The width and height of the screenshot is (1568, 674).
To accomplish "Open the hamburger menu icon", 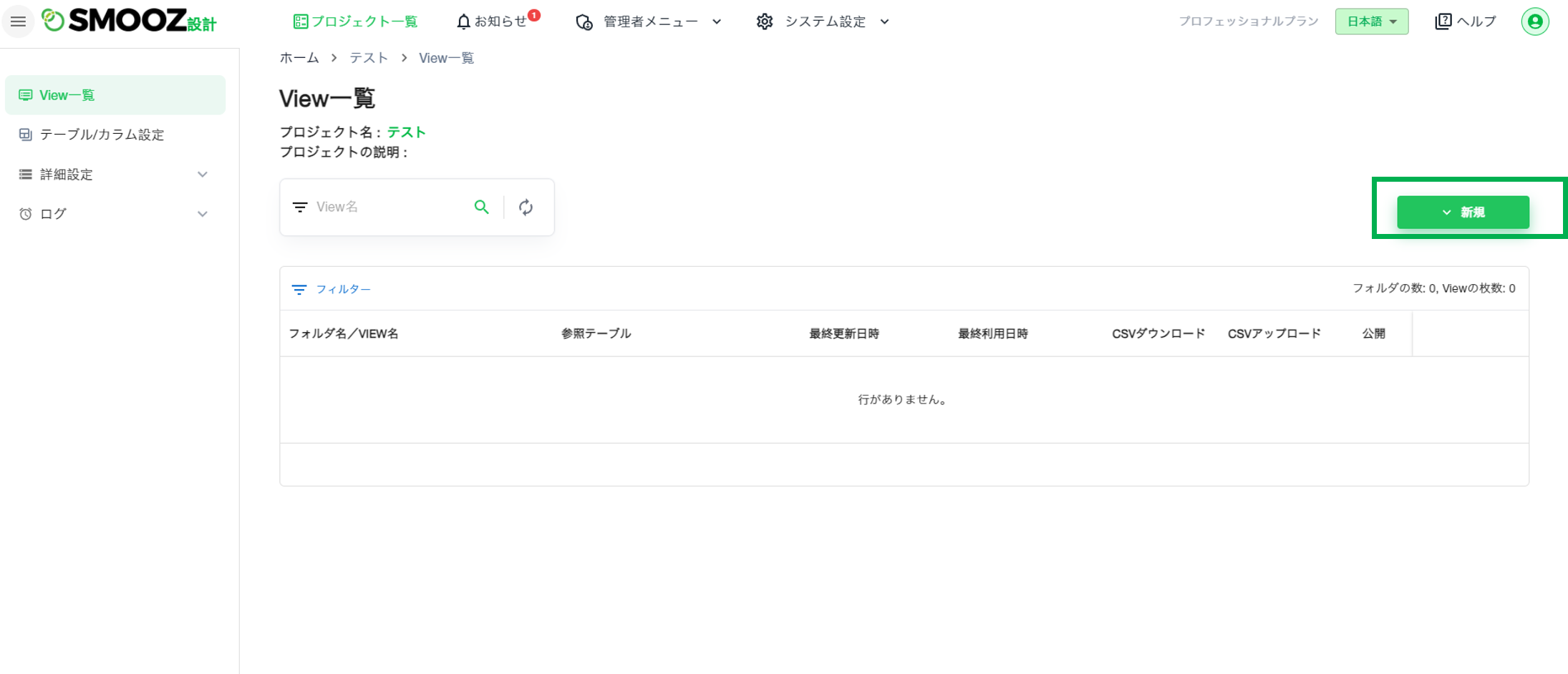I will tap(18, 21).
